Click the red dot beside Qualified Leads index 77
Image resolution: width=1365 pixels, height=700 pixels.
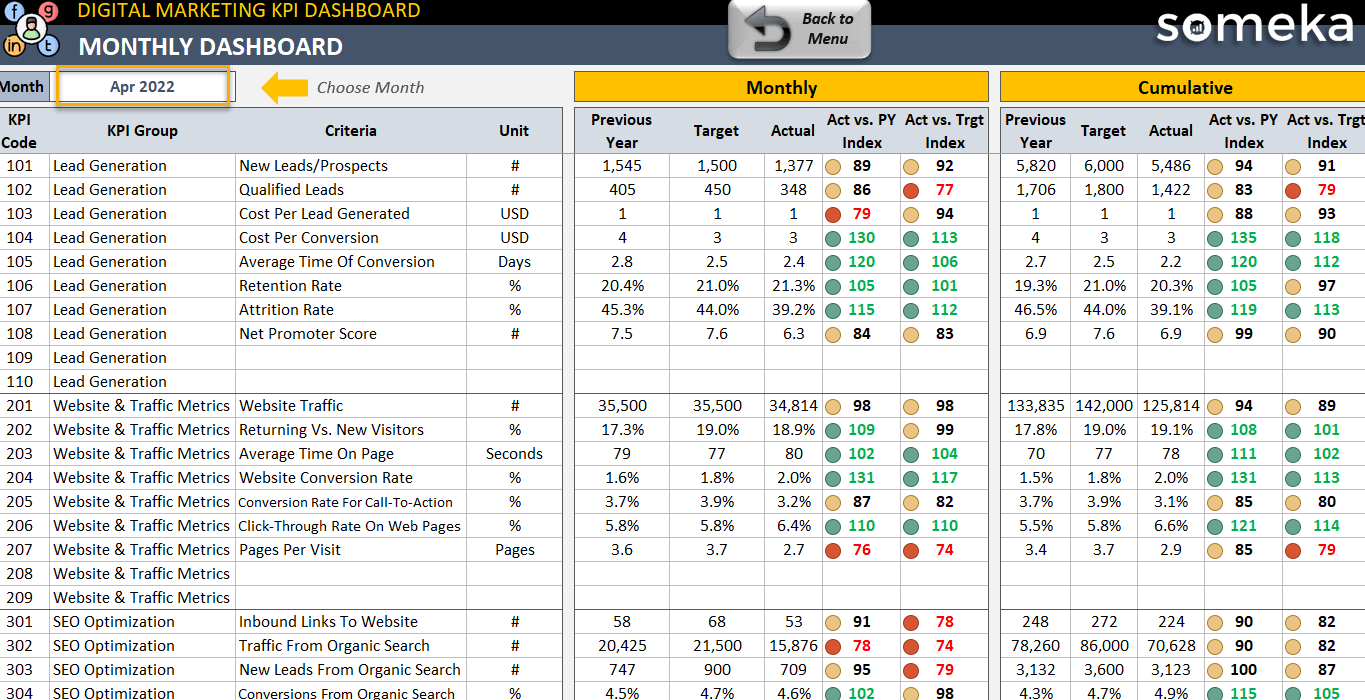click(x=911, y=190)
